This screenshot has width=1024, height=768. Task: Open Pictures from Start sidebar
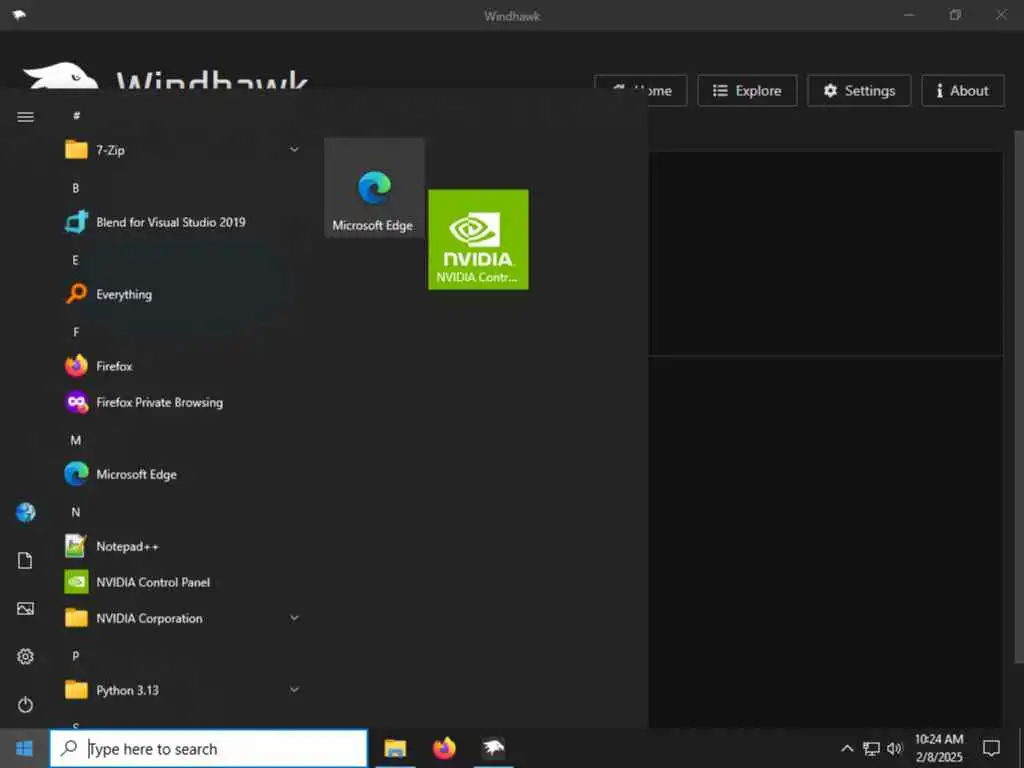[25, 609]
